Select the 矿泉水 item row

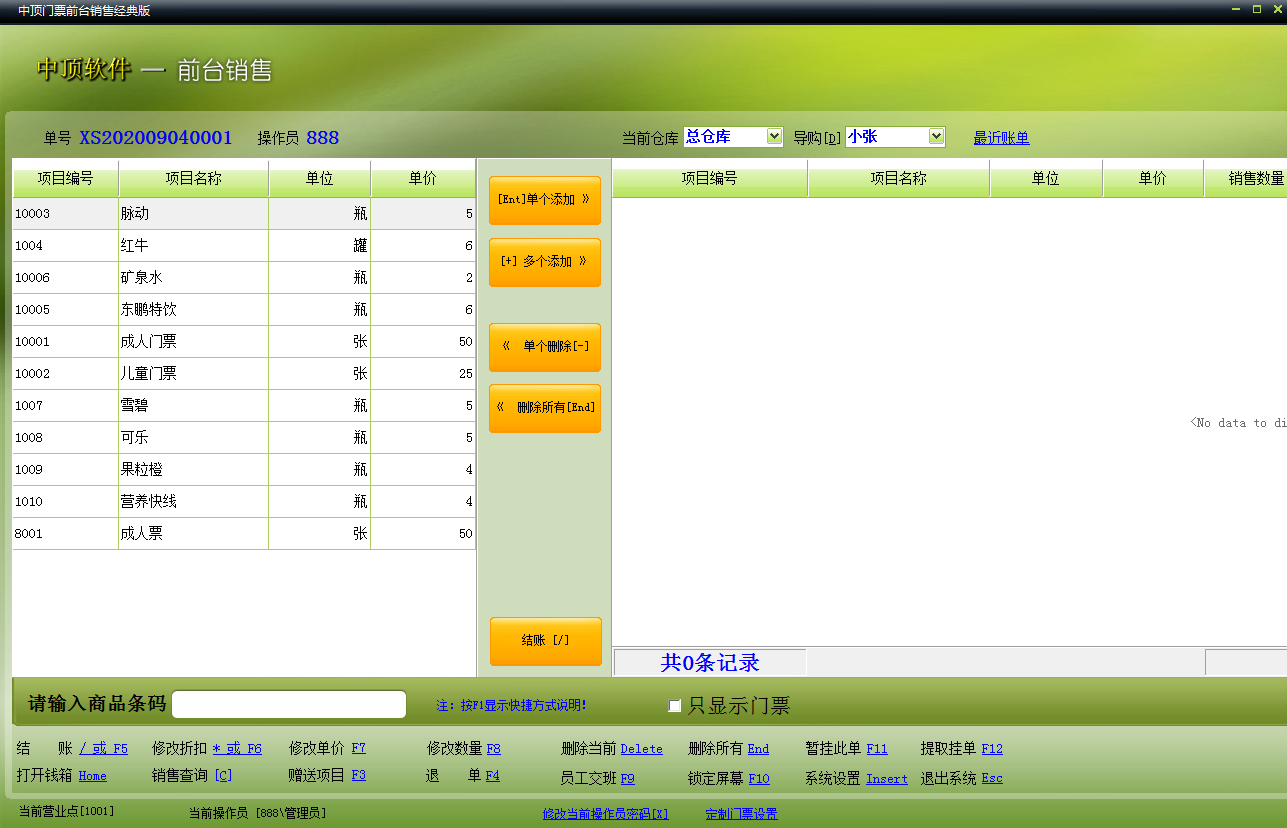244,278
